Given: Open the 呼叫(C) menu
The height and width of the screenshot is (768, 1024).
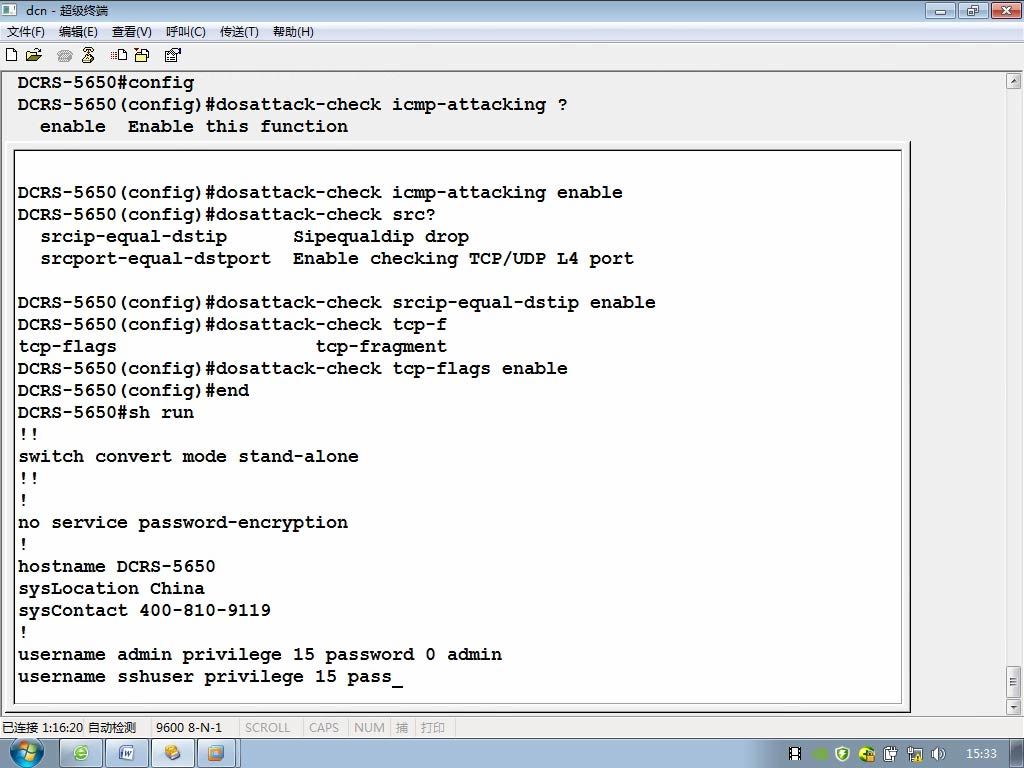Looking at the screenshot, I should pos(185,31).
